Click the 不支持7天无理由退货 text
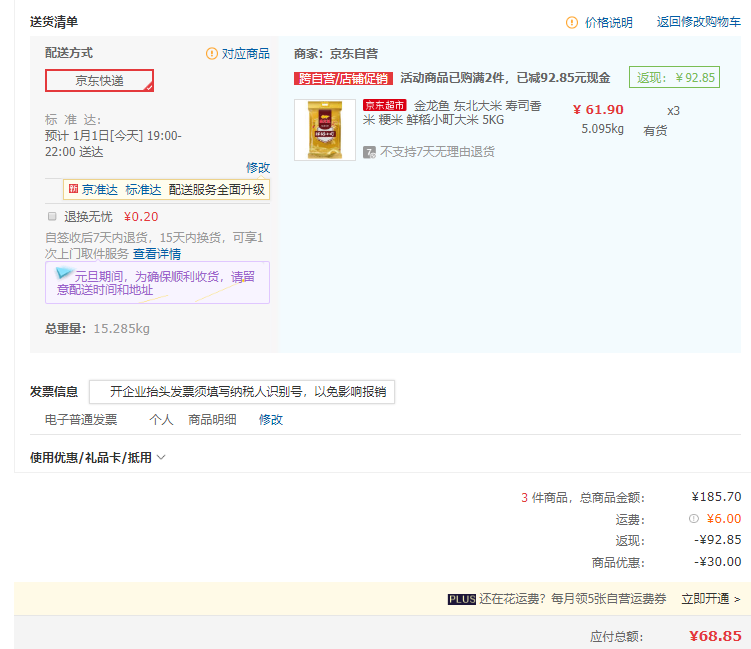 coord(437,152)
